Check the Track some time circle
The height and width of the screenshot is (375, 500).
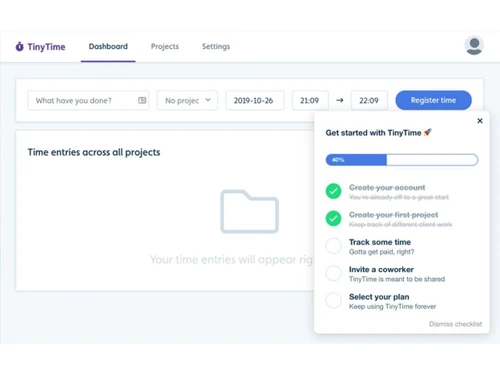pos(333,246)
